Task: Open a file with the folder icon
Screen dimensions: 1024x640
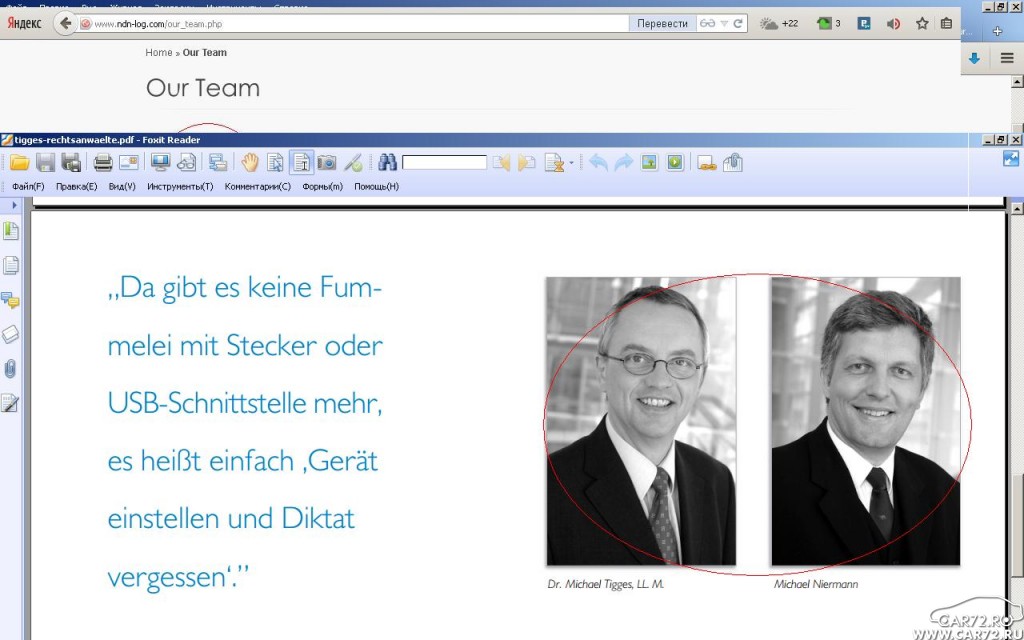Action: [x=19, y=163]
